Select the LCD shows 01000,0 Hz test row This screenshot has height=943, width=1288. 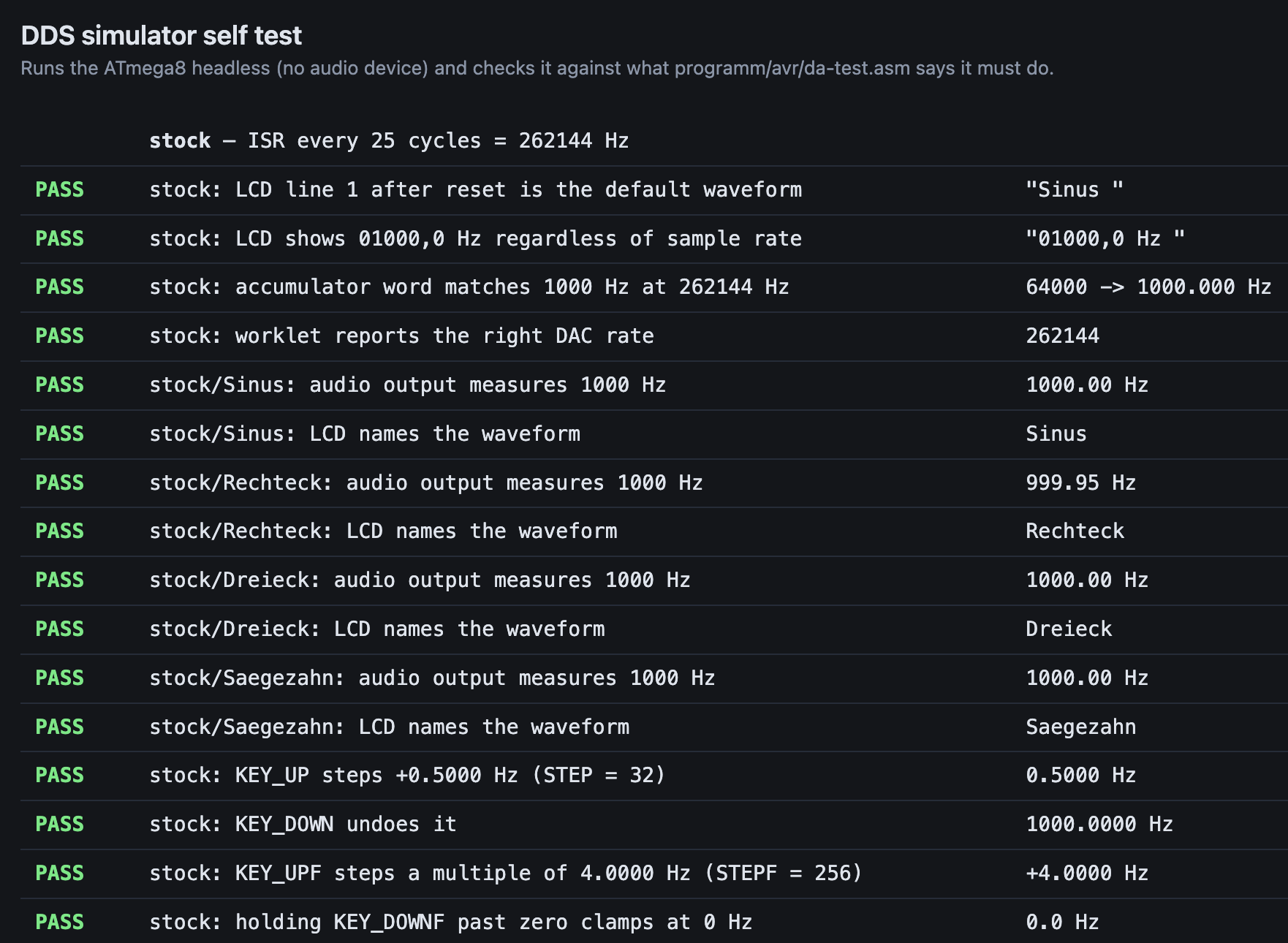(654, 239)
